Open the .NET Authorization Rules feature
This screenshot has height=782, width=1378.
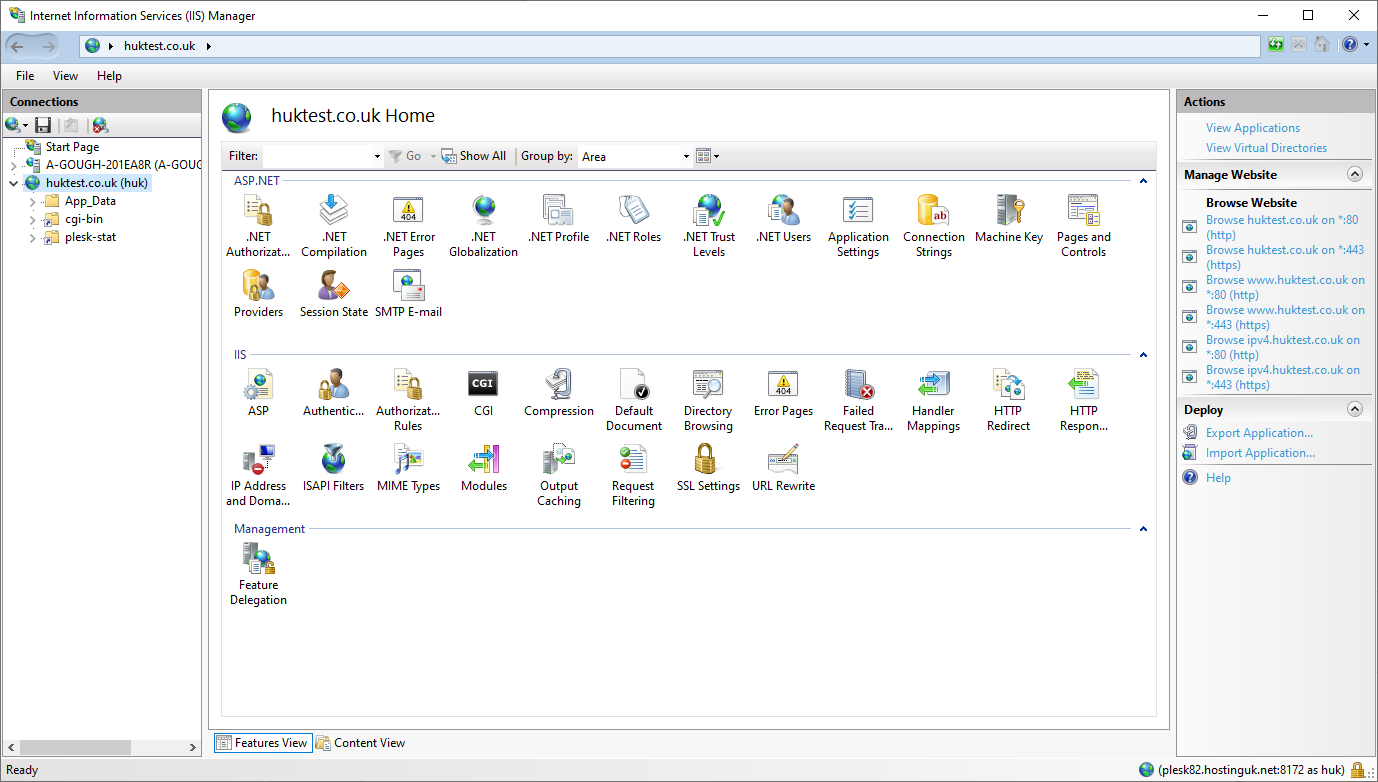[x=258, y=226]
